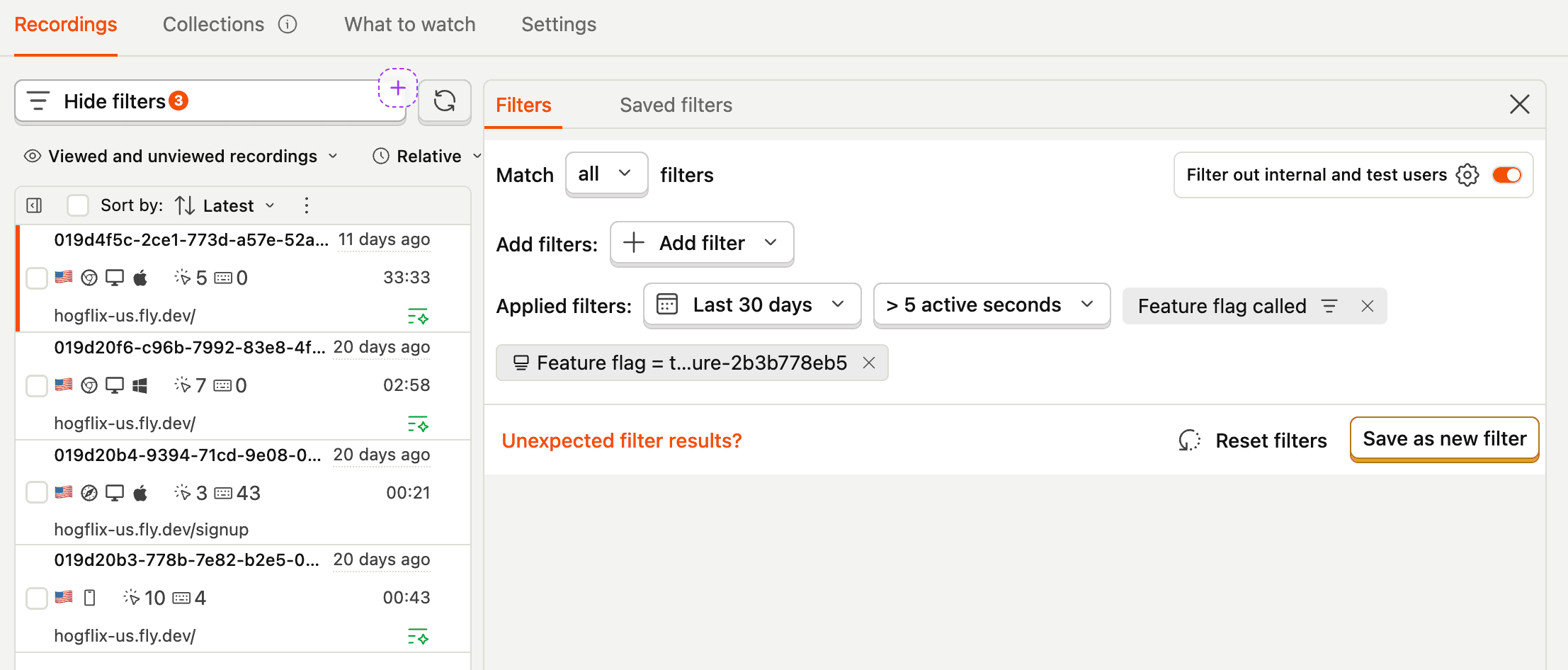Click the green summary icon for 019d20f6 recording
This screenshot has width=1568, height=670.
coord(418,424)
